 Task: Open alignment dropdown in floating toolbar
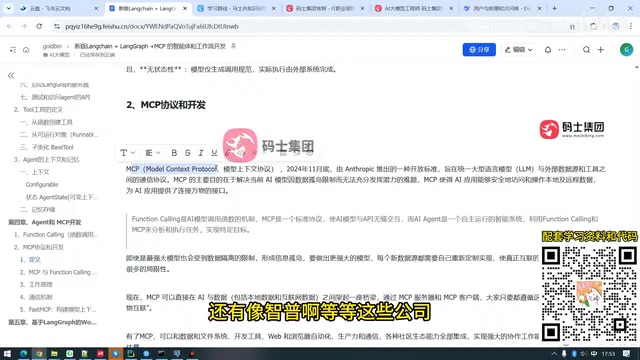(153, 153)
